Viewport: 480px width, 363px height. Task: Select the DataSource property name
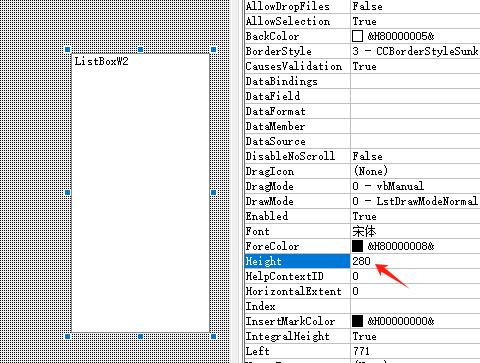pos(275,141)
